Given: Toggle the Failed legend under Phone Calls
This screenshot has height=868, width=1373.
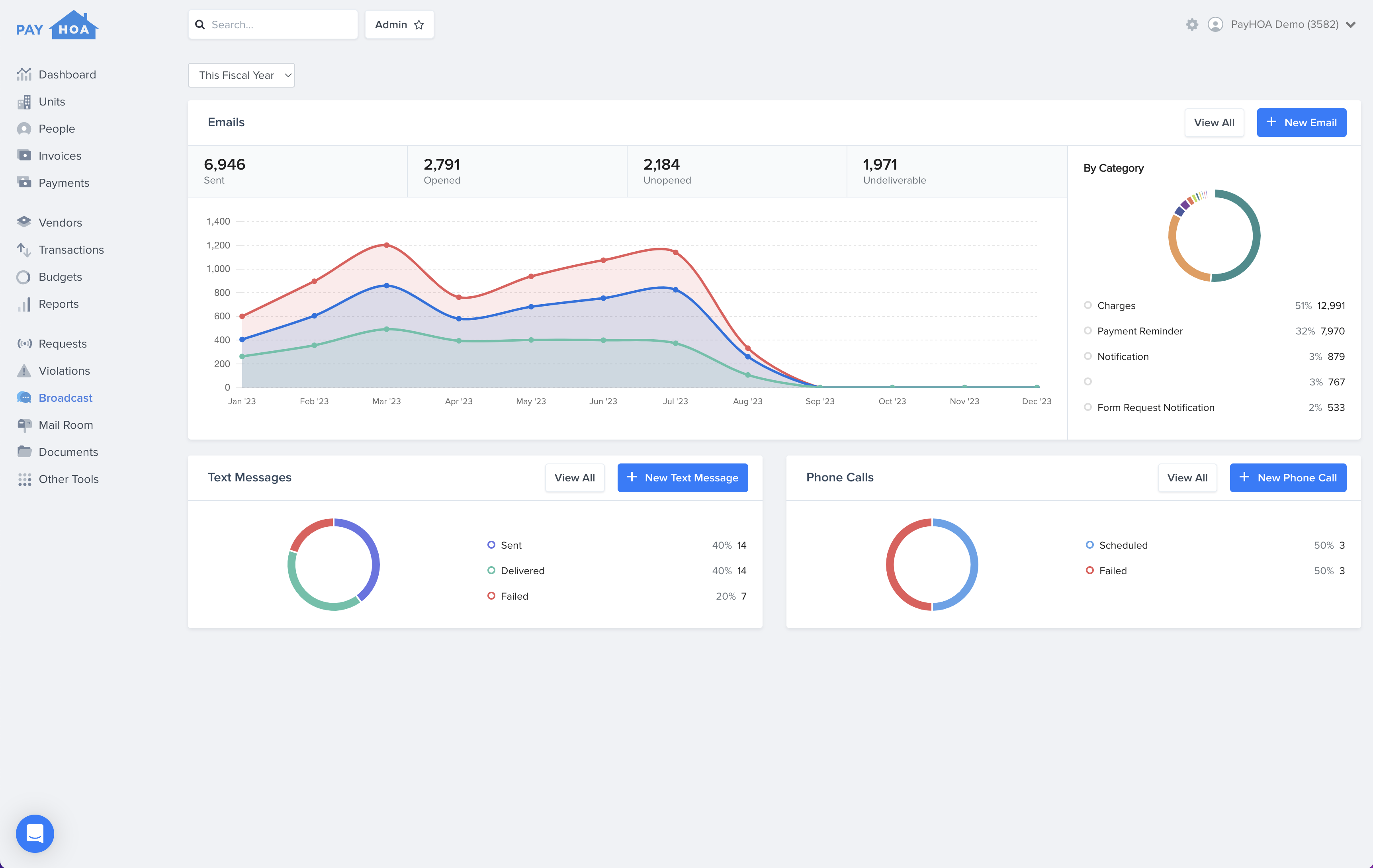Looking at the screenshot, I should coord(1113,570).
